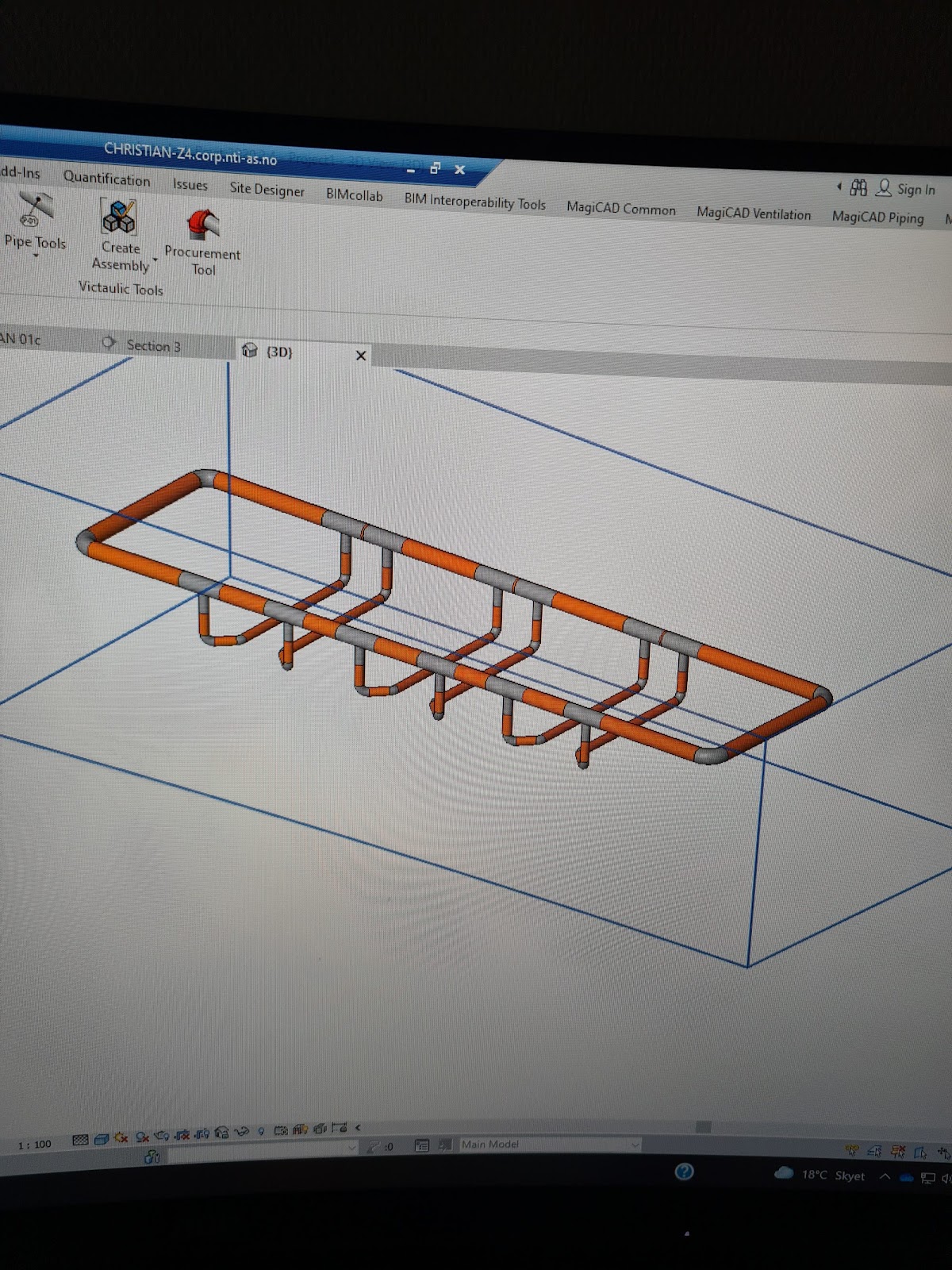952x1270 pixels.
Task: Open the MagiCAD Ventilation ribbon tab
Action: click(753, 214)
